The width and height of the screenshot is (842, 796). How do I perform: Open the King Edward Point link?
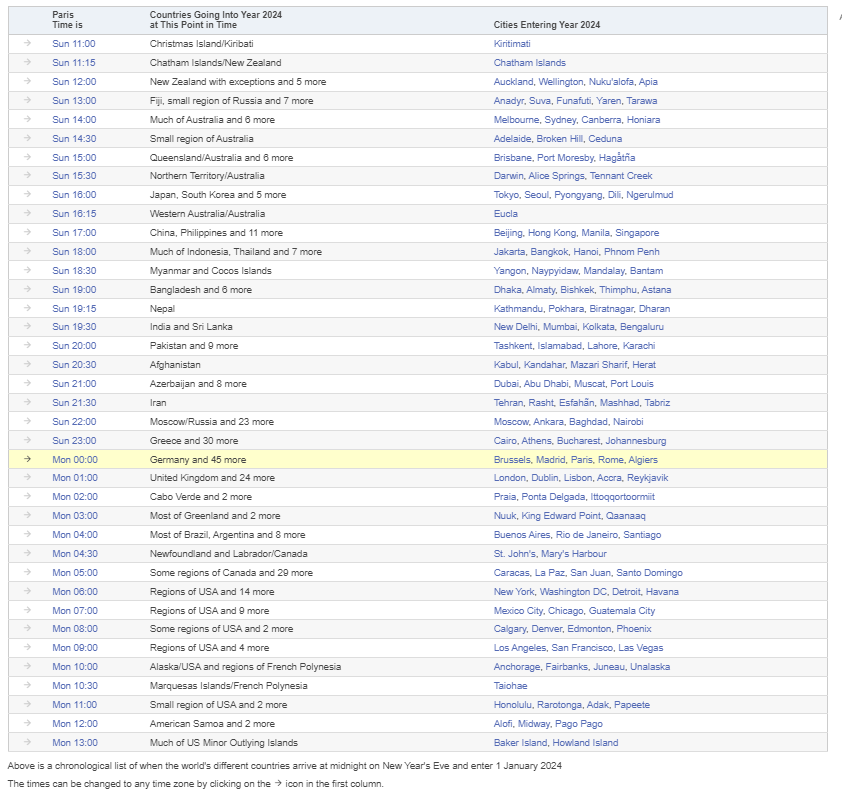tap(561, 516)
